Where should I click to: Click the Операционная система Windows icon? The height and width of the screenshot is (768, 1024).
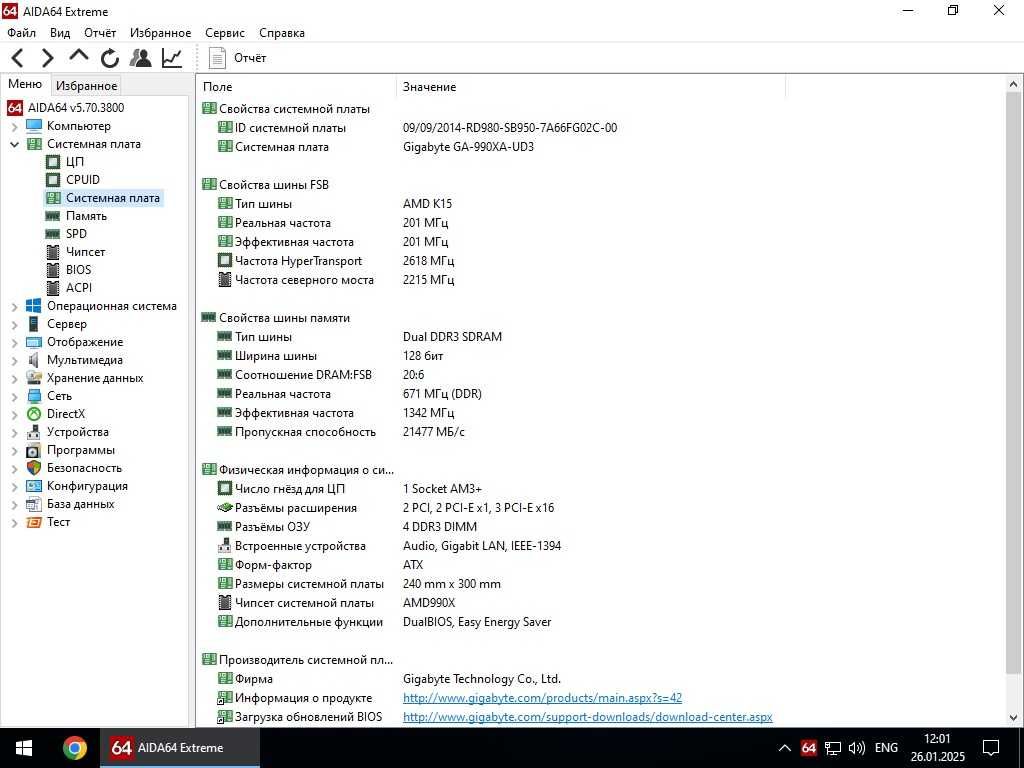point(34,306)
